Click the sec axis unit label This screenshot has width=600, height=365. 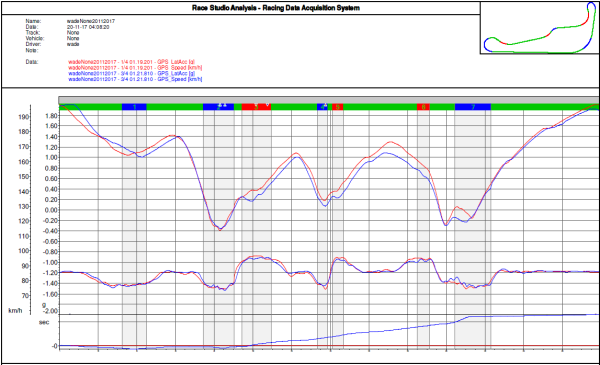[x=44, y=322]
